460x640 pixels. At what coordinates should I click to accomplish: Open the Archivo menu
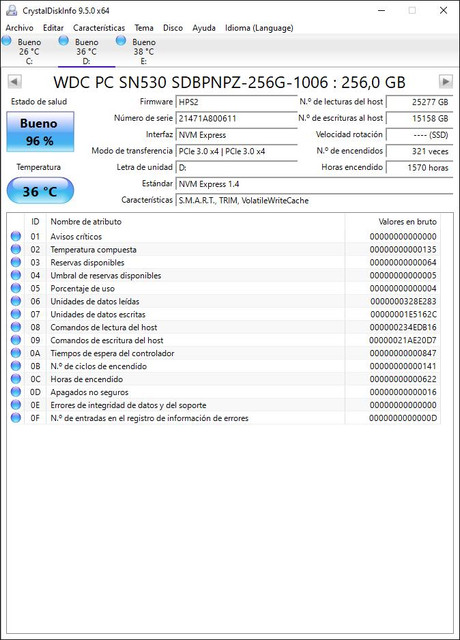coord(19,28)
